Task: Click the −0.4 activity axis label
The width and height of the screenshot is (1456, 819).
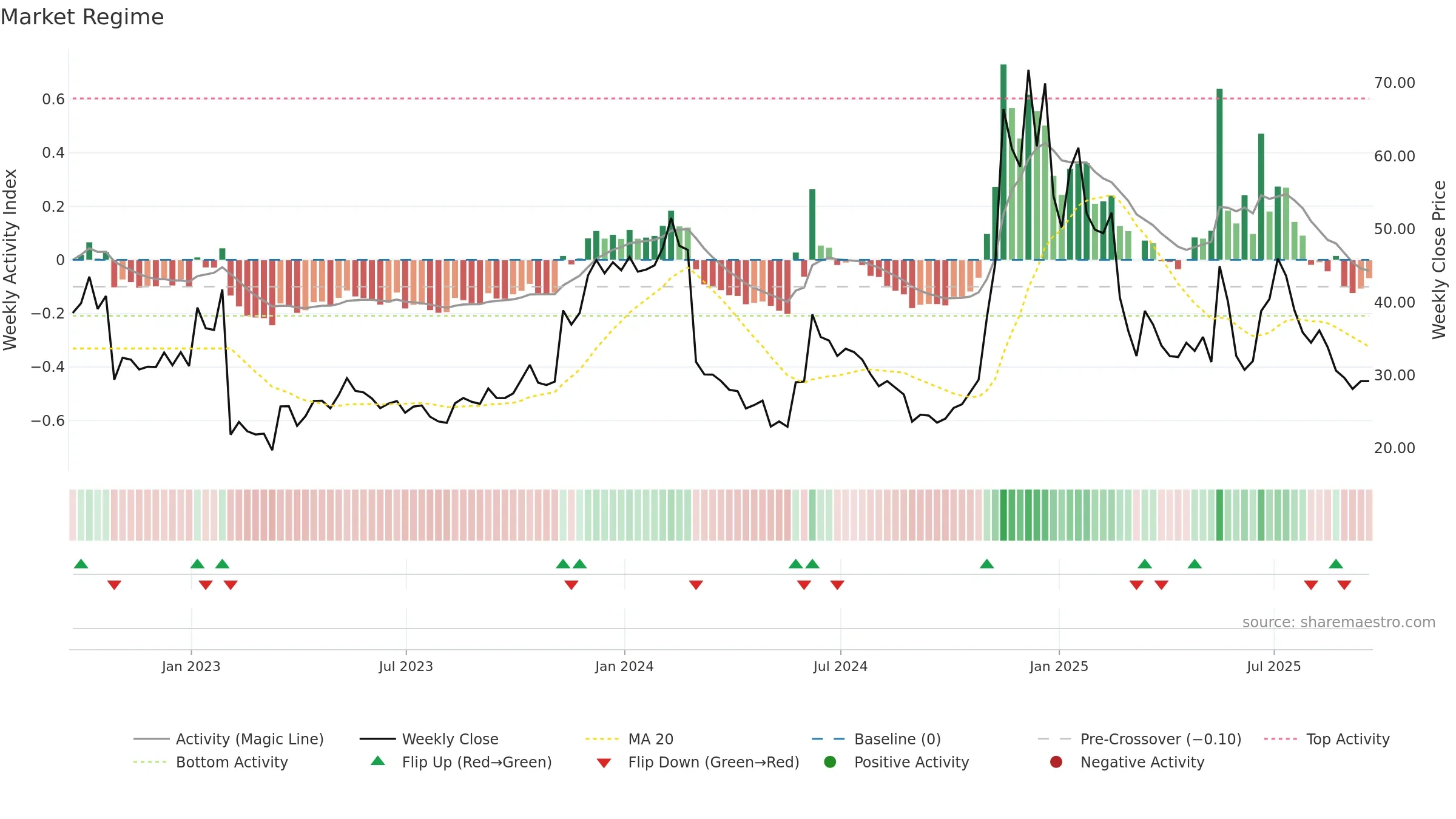Action: click(x=48, y=366)
